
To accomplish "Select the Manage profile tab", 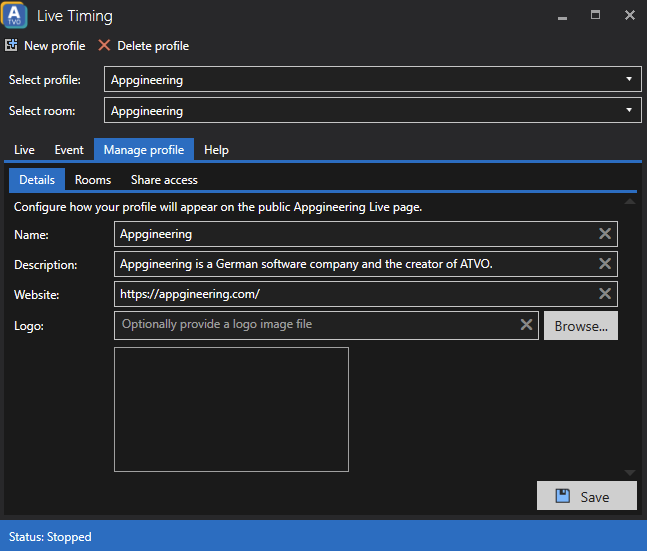I will [144, 150].
